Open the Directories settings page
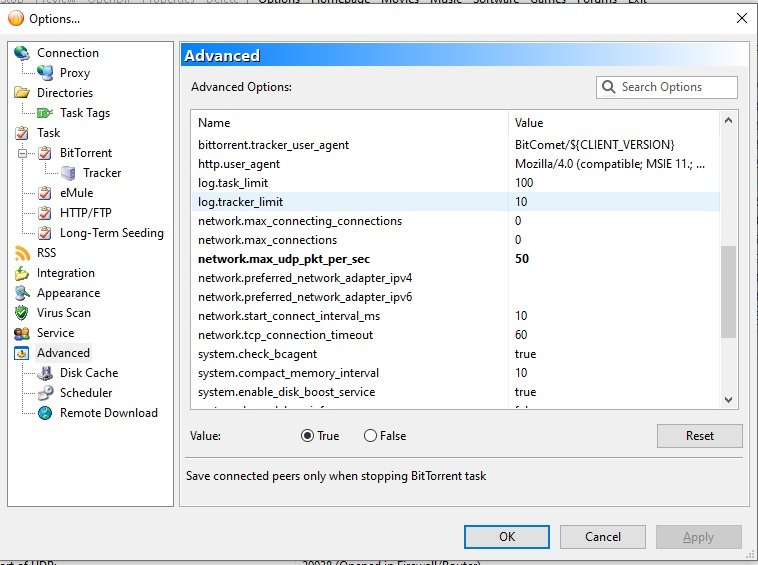Screen dimensions: 758x565 pyautogui.click(x=65, y=93)
